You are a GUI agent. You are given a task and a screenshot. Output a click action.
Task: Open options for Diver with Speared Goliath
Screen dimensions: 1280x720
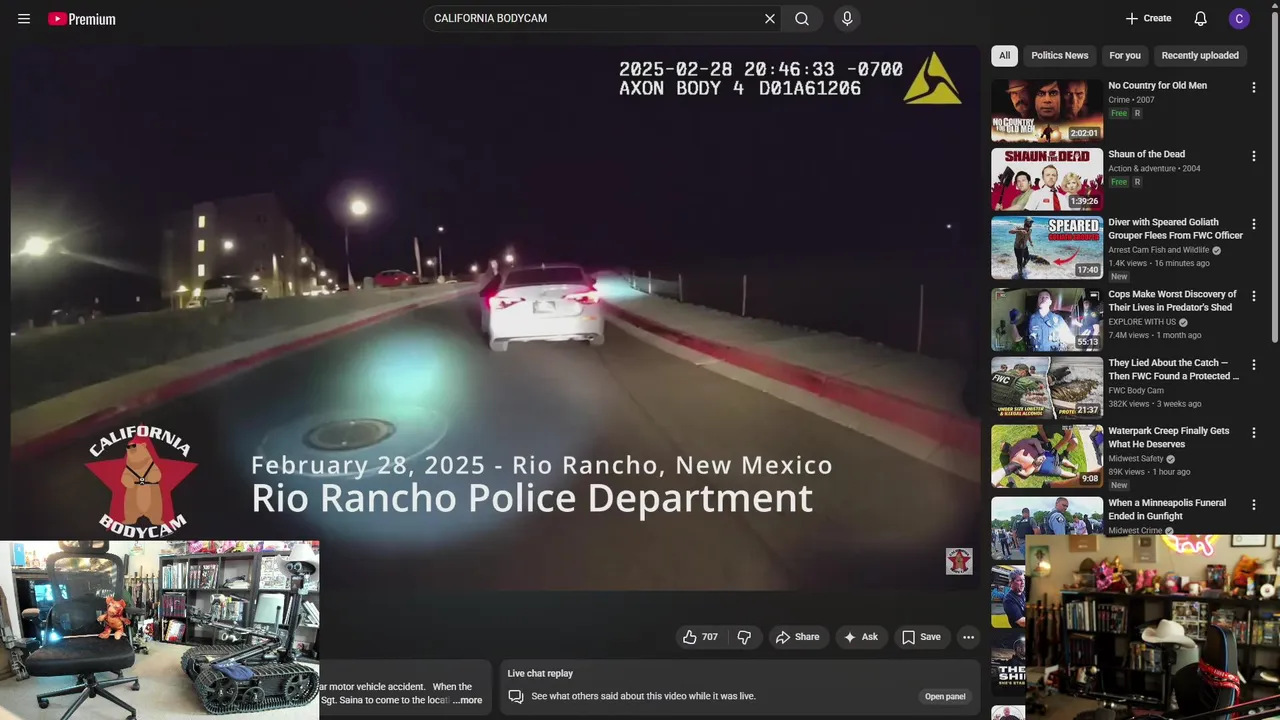point(1254,225)
